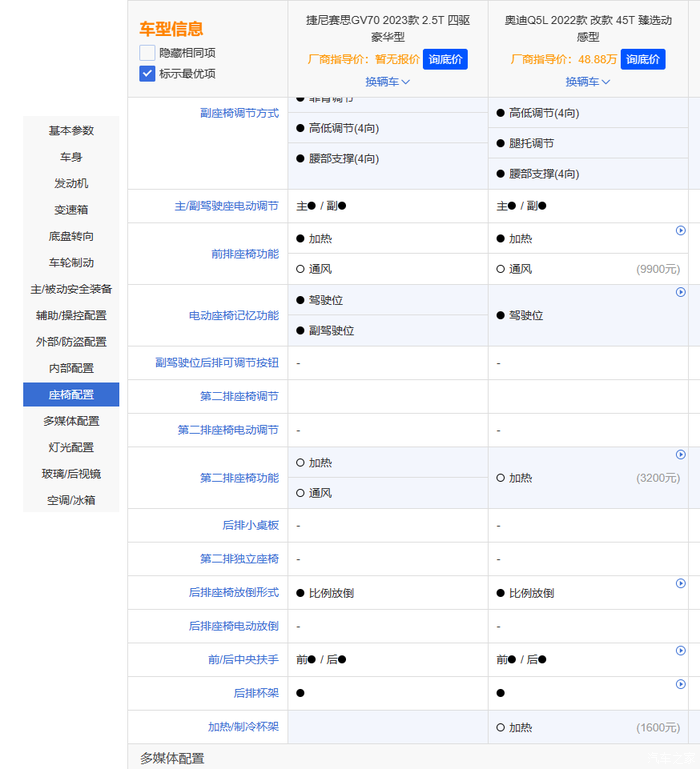
Task: Jump to 基本参数 section in sidebar
Action: (71, 130)
